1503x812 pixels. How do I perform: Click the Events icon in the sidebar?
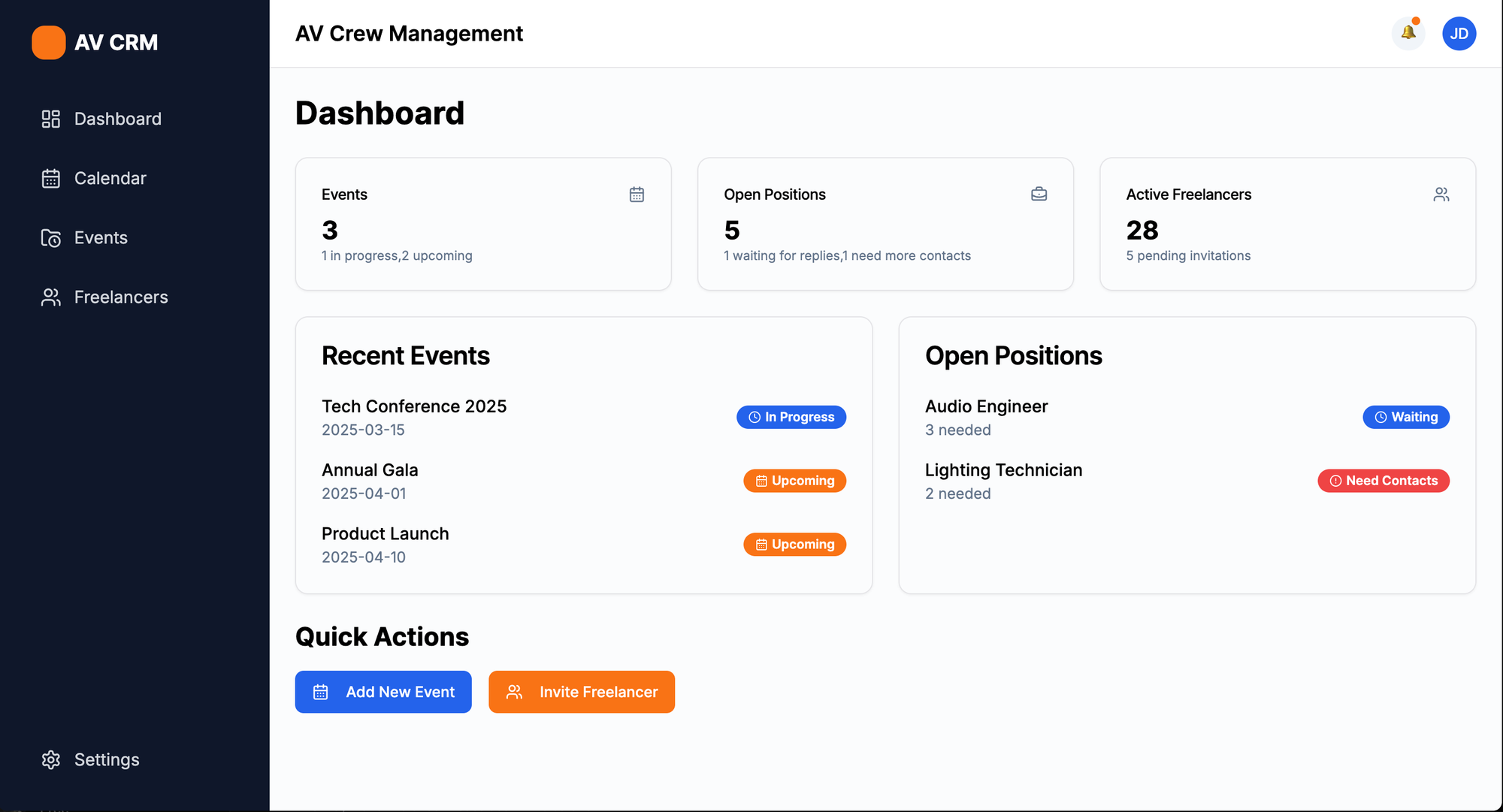click(50, 237)
